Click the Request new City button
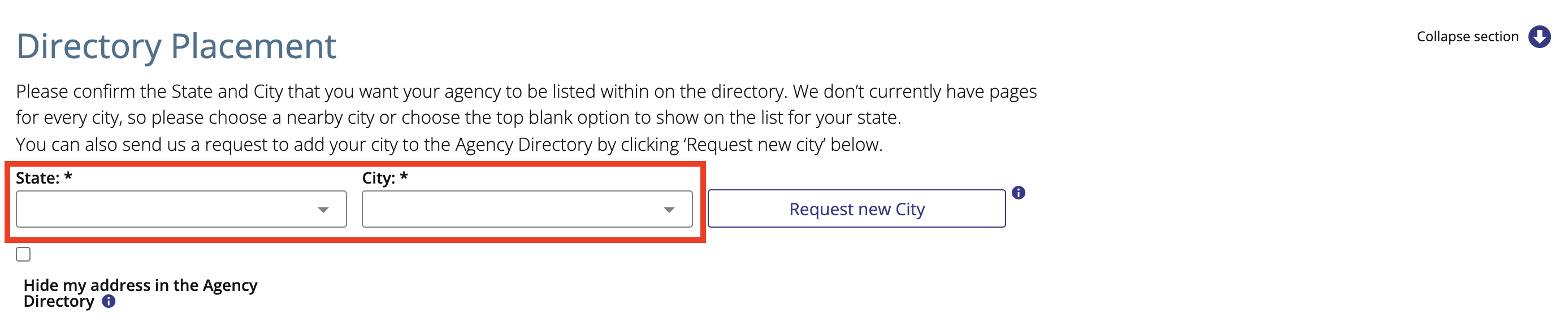The width and height of the screenshot is (1568, 335). tap(856, 208)
